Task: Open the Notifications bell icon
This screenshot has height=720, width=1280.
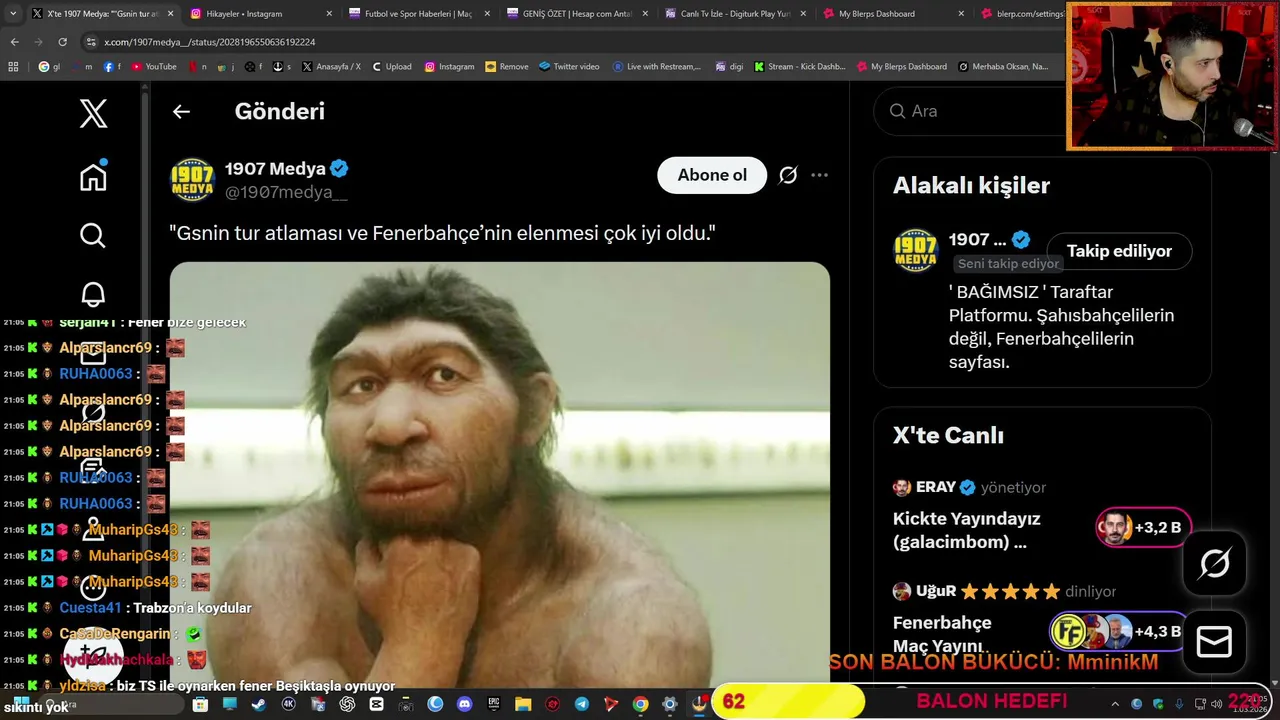Action: pos(93,294)
